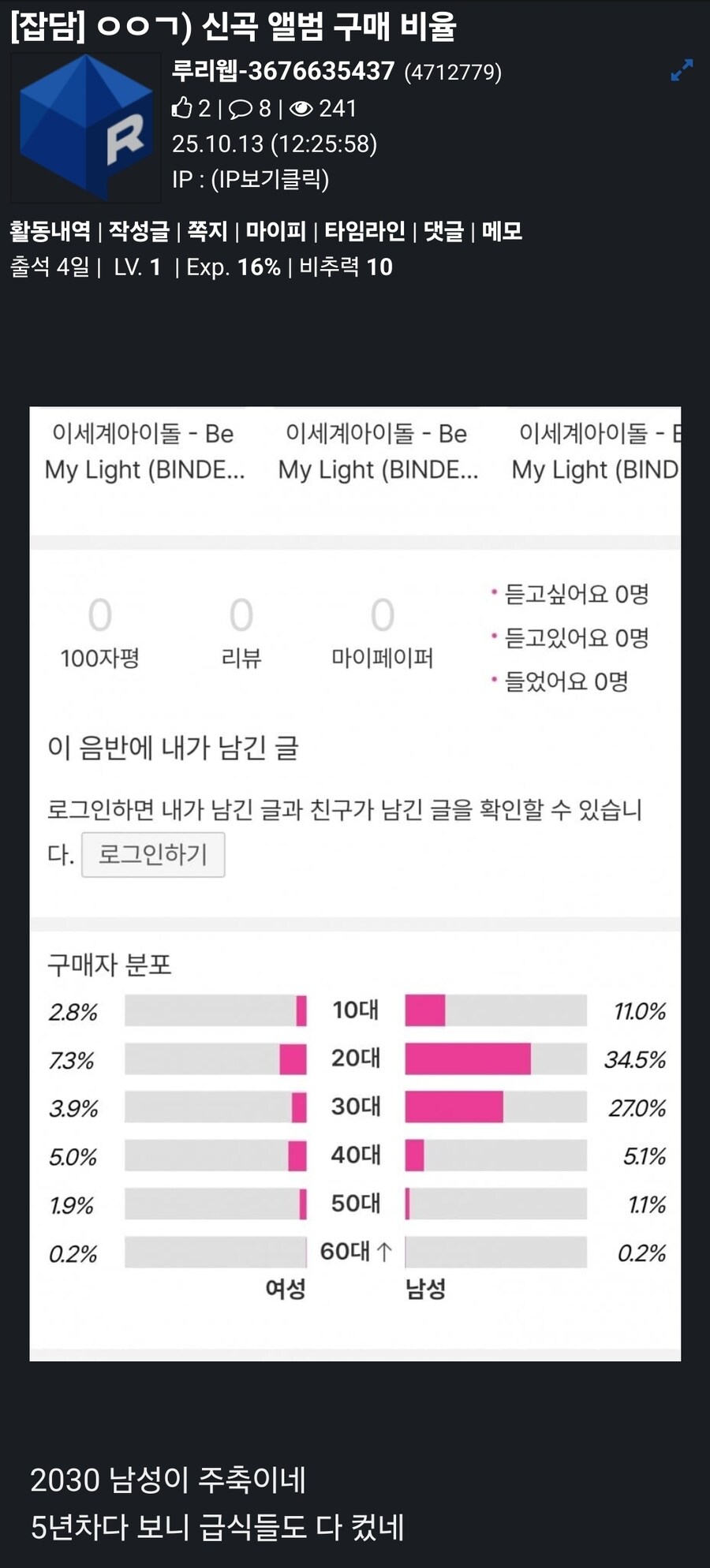The height and width of the screenshot is (1568, 710).
Task: Open the 활동내역 menu item
Action: pyautogui.click(x=50, y=231)
